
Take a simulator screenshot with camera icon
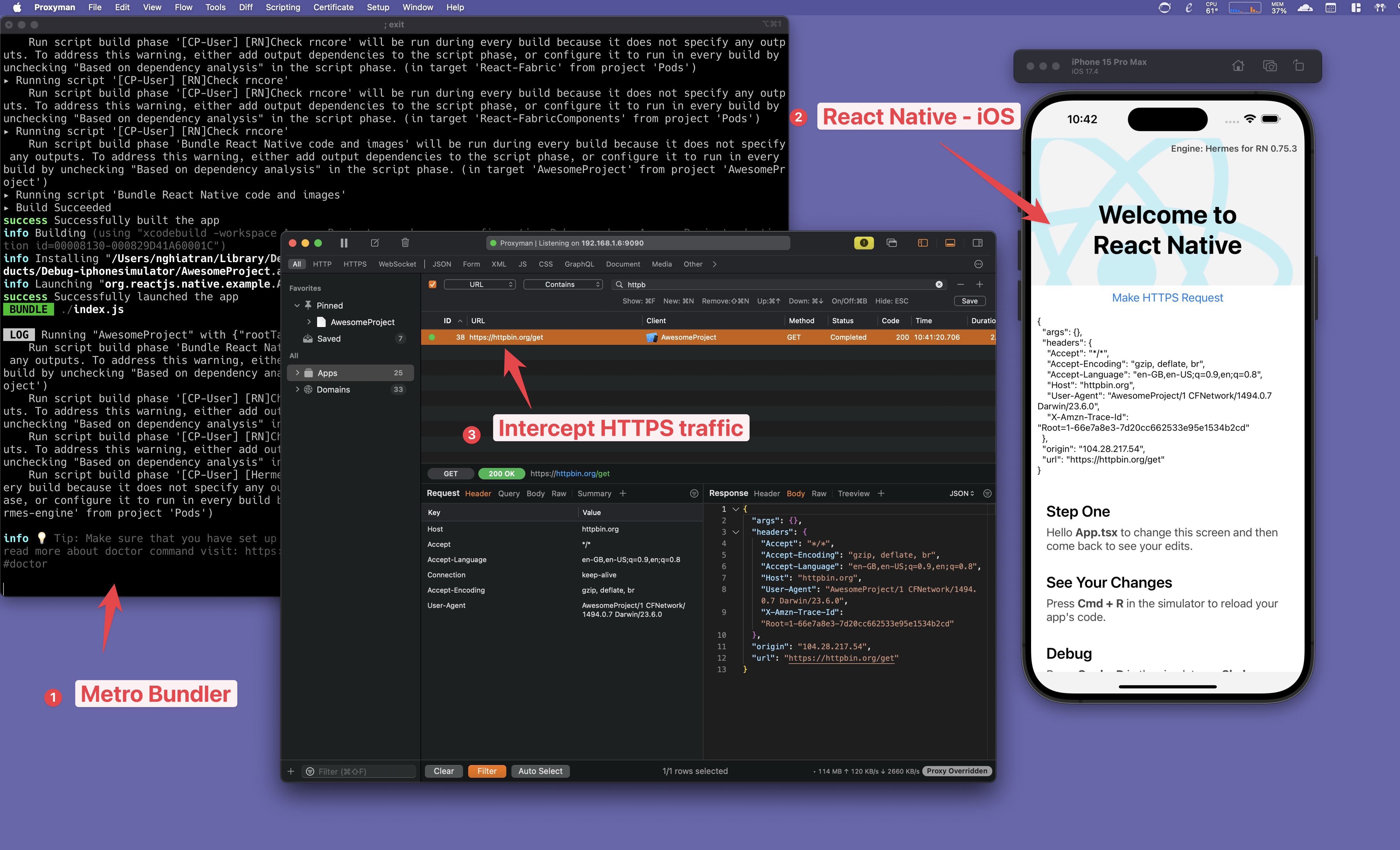coord(1270,66)
